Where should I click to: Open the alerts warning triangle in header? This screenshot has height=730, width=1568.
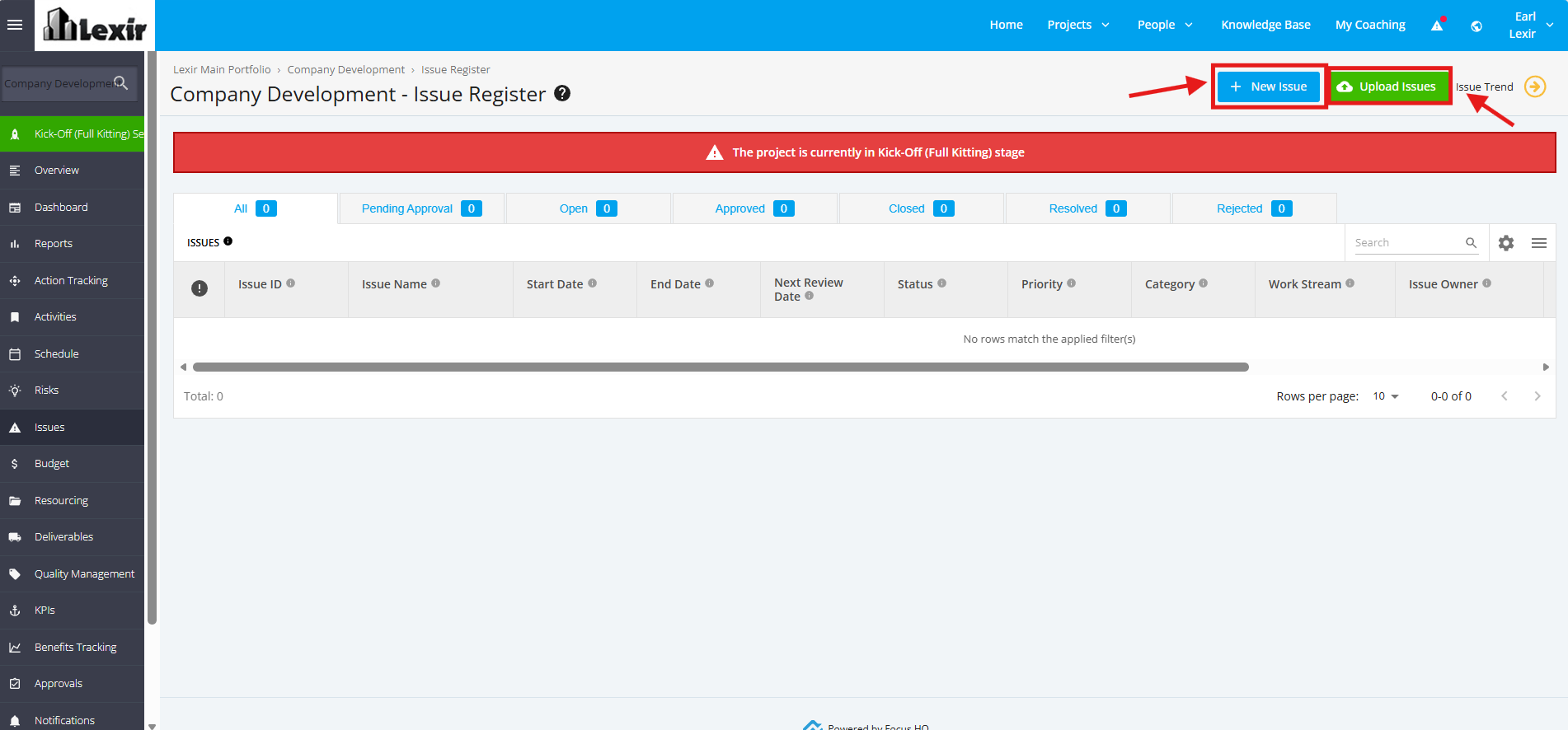[1438, 25]
